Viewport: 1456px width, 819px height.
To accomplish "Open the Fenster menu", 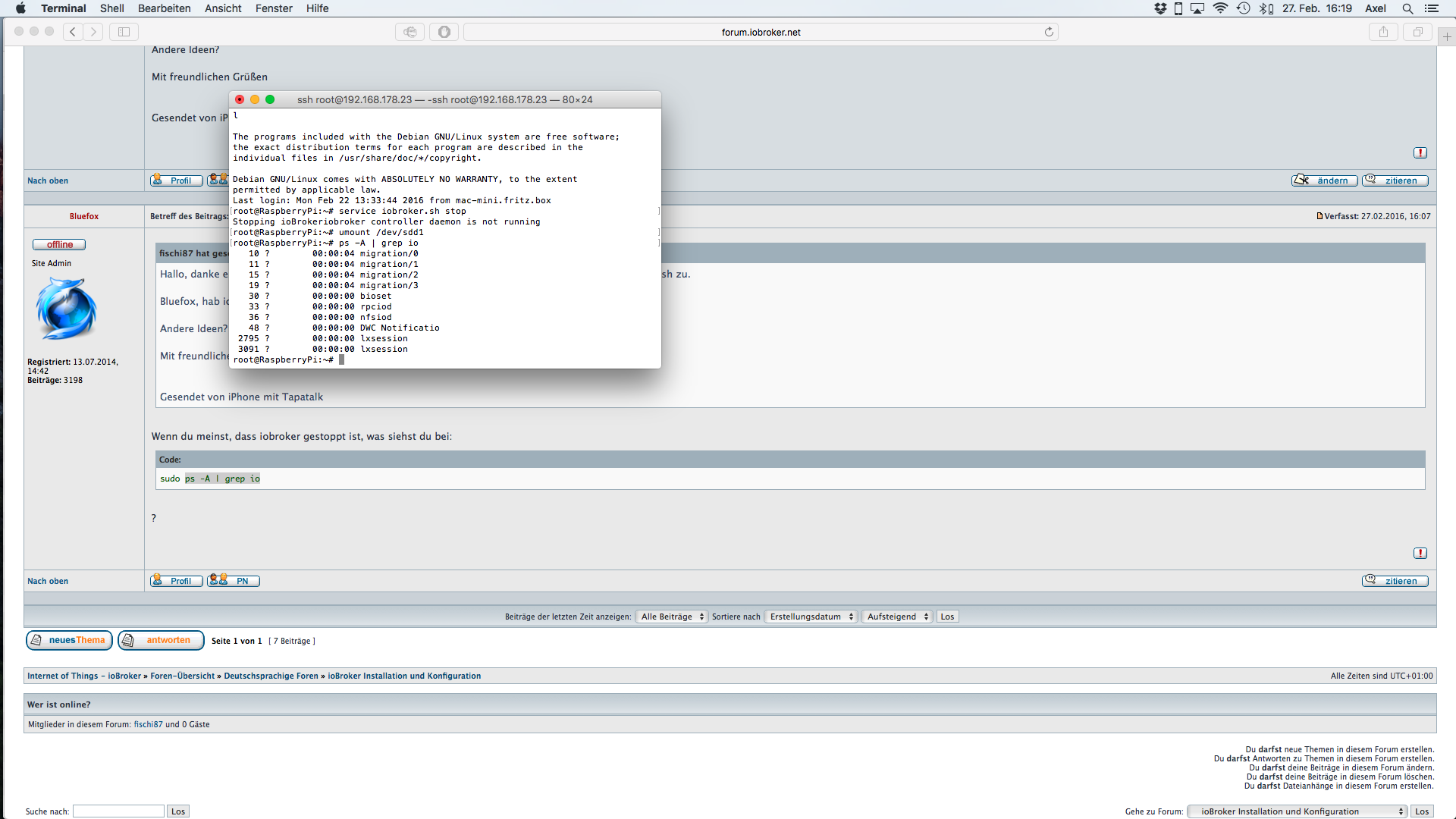I will point(274,8).
